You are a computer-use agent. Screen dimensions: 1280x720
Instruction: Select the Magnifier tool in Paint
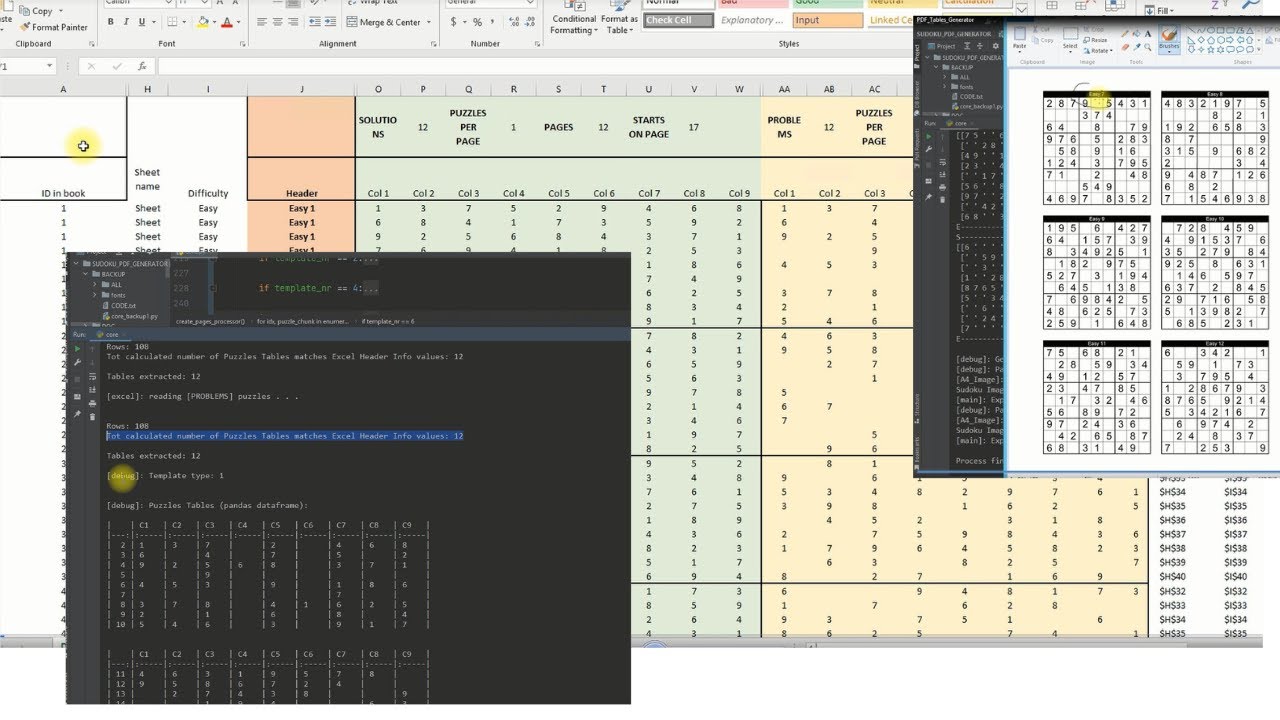pos(1148,47)
